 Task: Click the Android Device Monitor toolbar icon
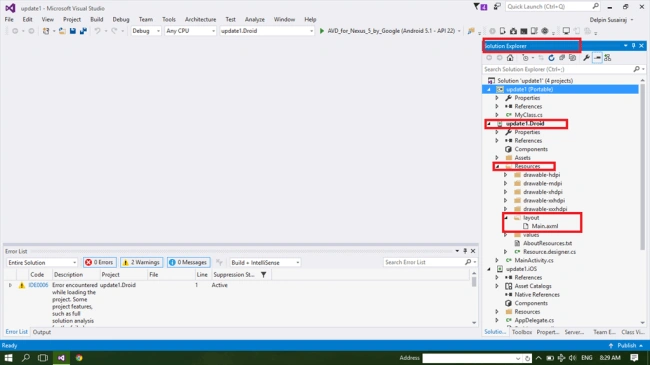545,31
